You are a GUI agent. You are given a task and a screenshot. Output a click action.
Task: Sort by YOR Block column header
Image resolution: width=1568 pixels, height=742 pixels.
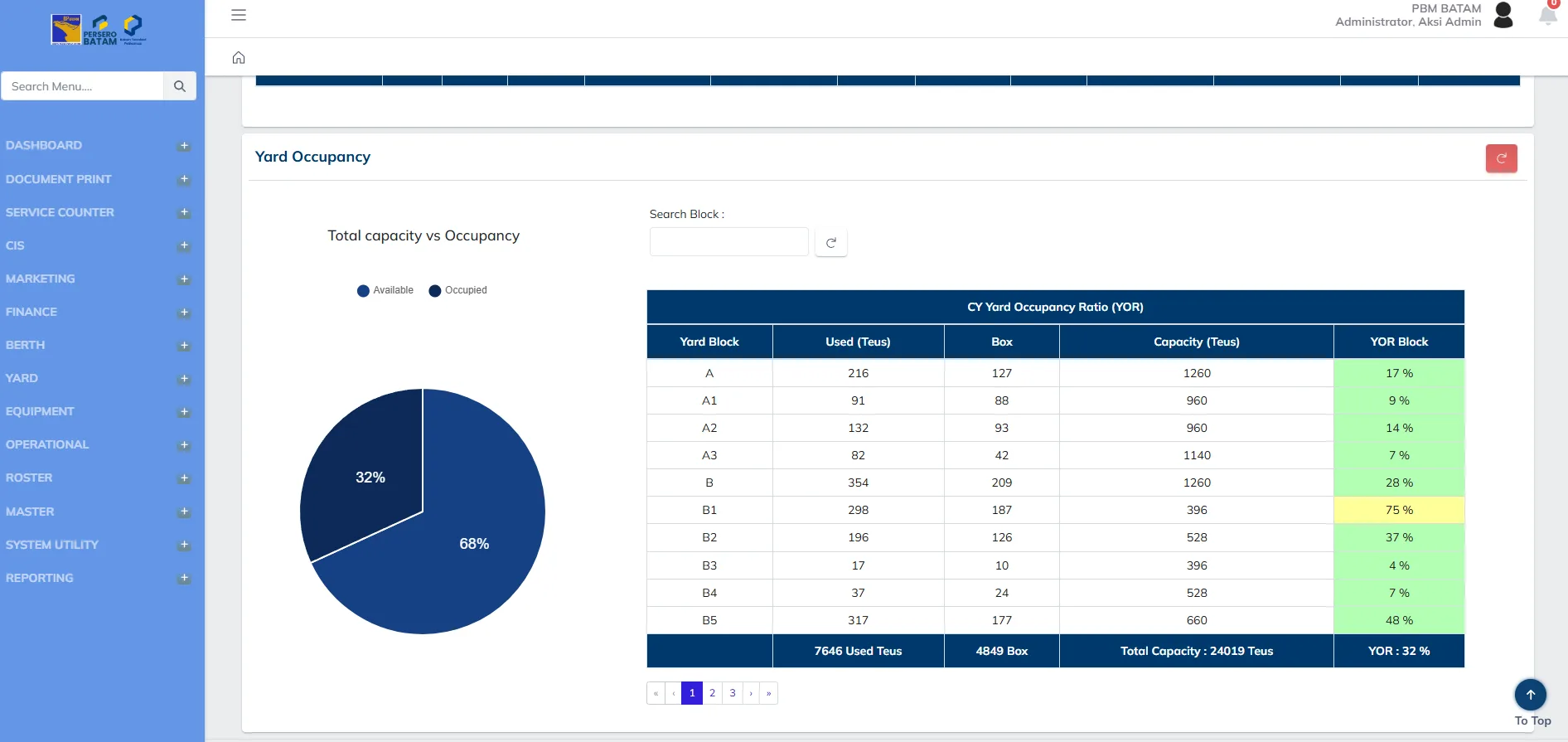point(1399,342)
